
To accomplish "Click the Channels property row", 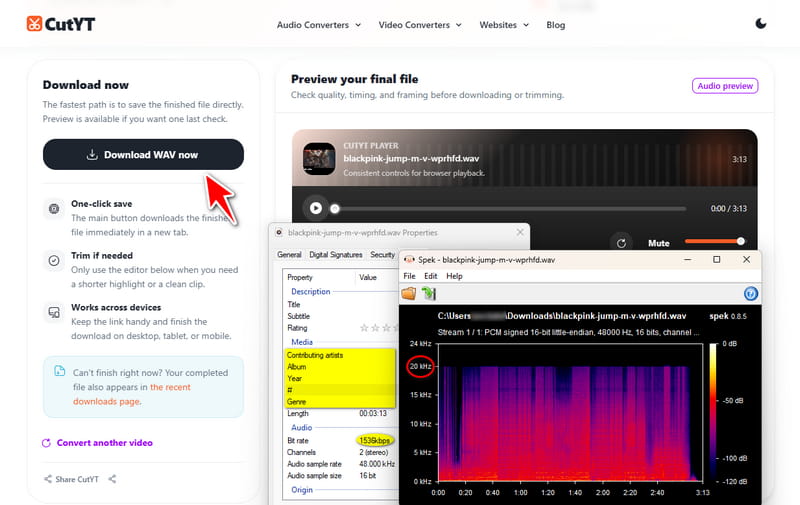I will pos(341,452).
